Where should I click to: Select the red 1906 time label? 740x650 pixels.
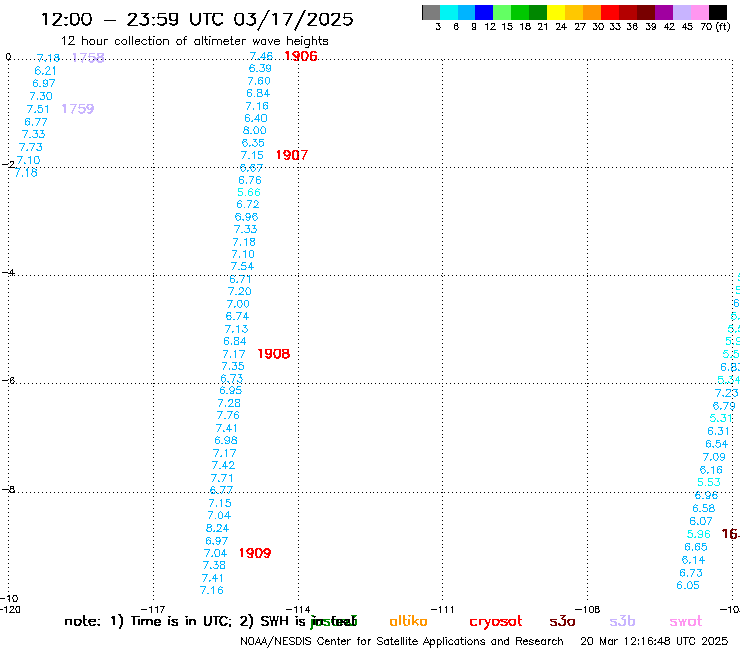pos(301,56)
